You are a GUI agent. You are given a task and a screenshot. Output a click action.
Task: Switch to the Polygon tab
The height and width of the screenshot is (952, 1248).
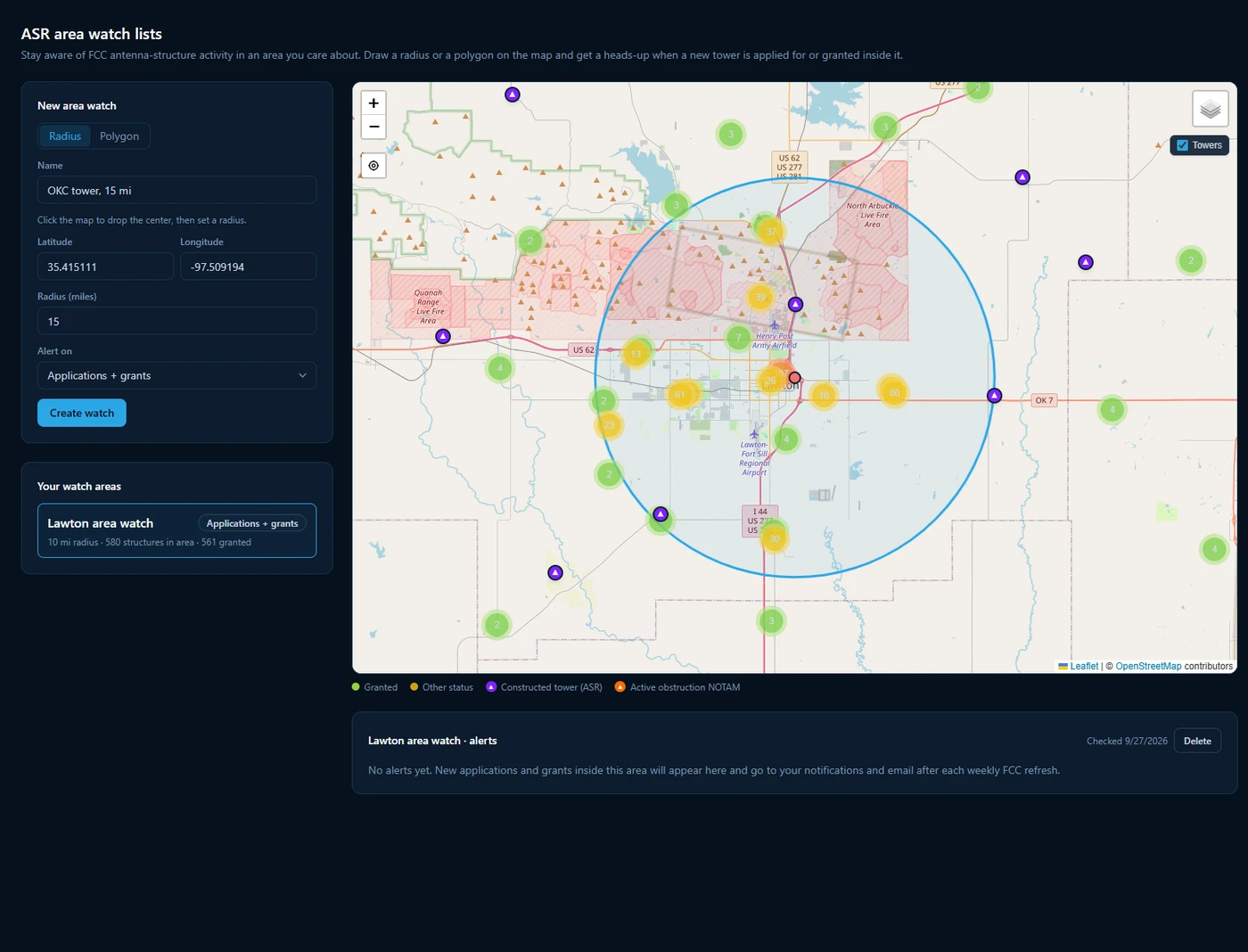pyautogui.click(x=119, y=136)
